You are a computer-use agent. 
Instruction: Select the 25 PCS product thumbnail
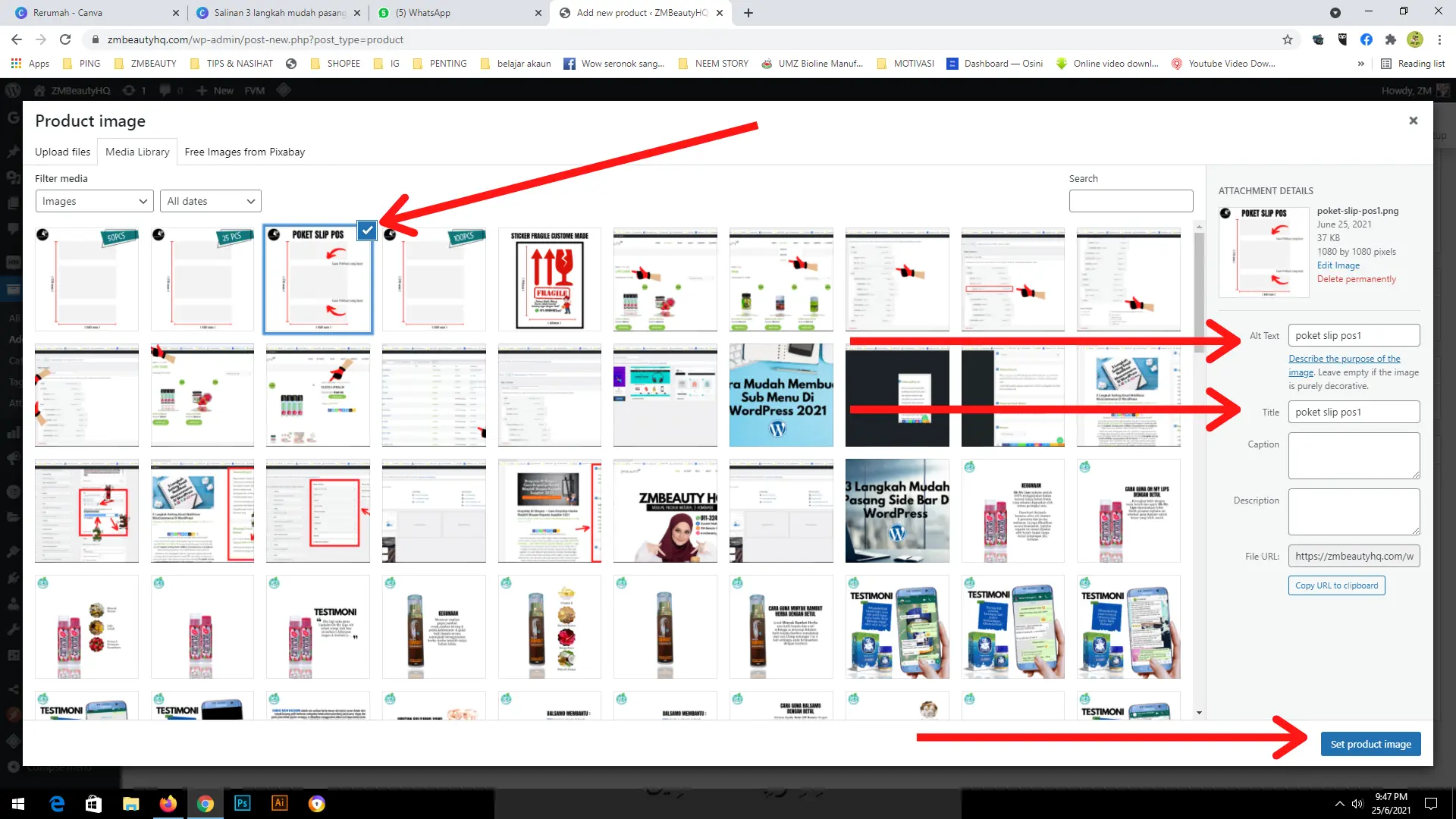click(202, 279)
